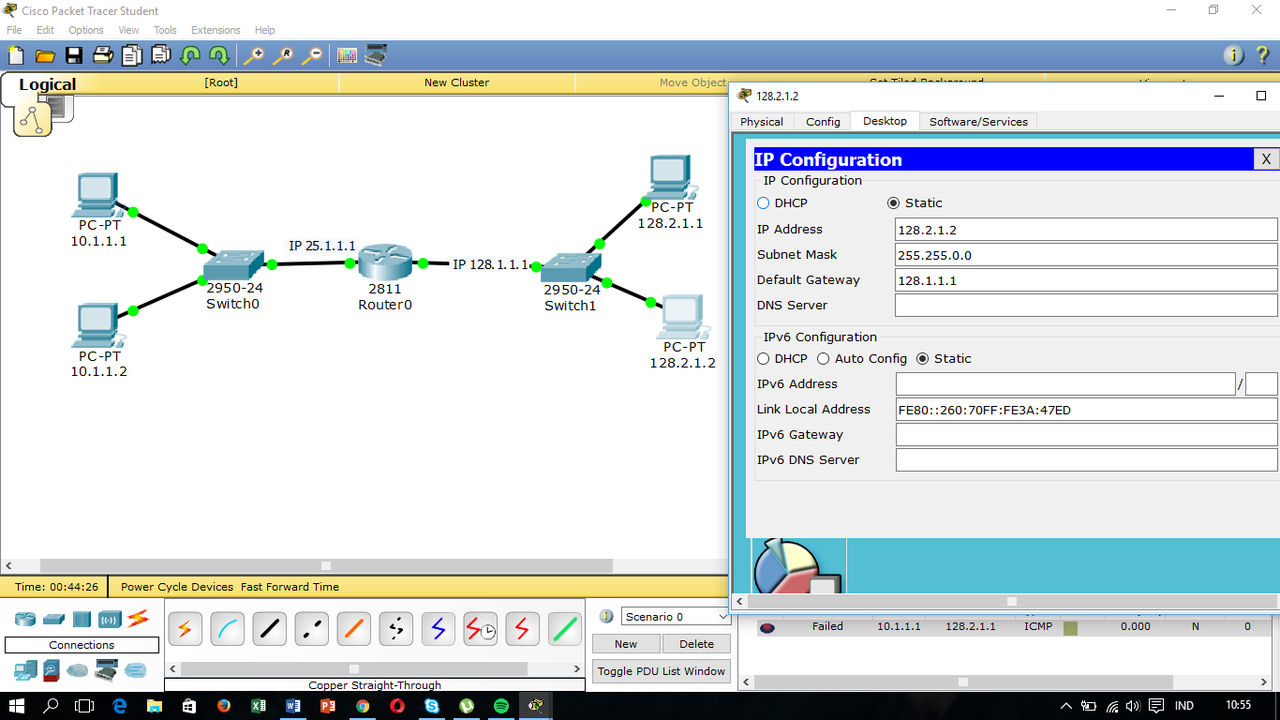Click the Undo green arrow icon
This screenshot has height=720, width=1280.
pos(190,55)
